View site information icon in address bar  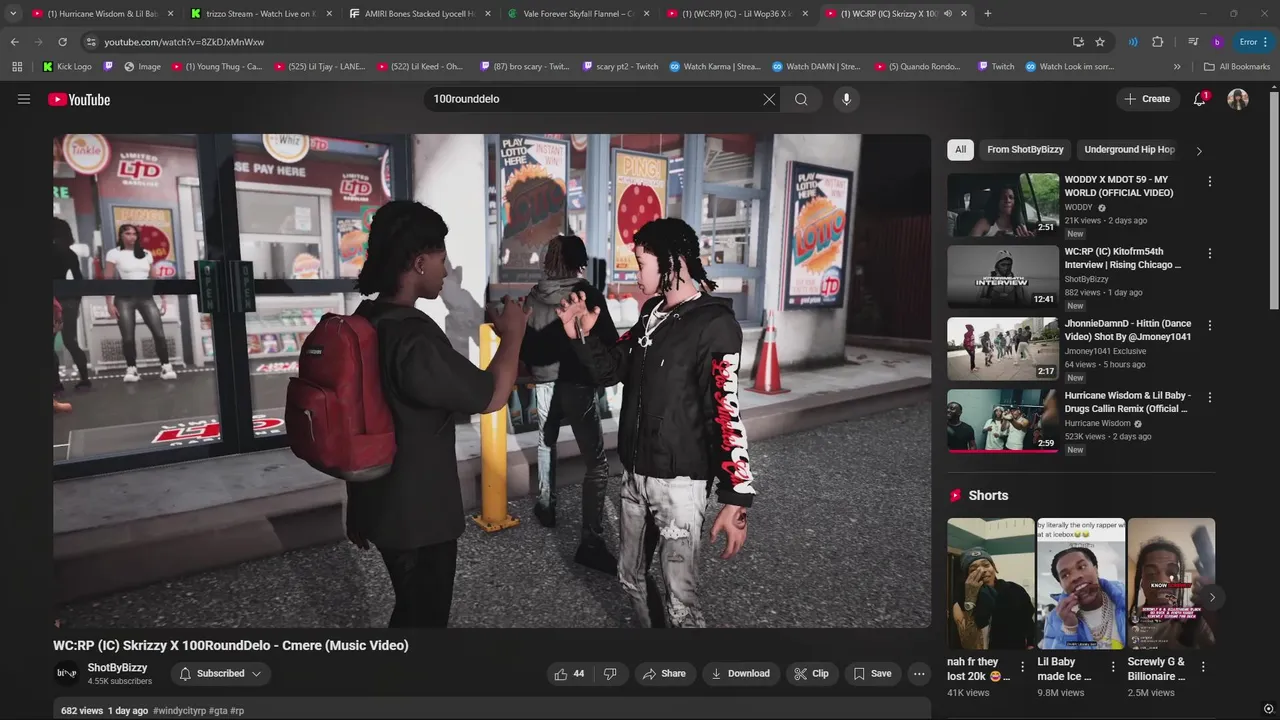91,42
